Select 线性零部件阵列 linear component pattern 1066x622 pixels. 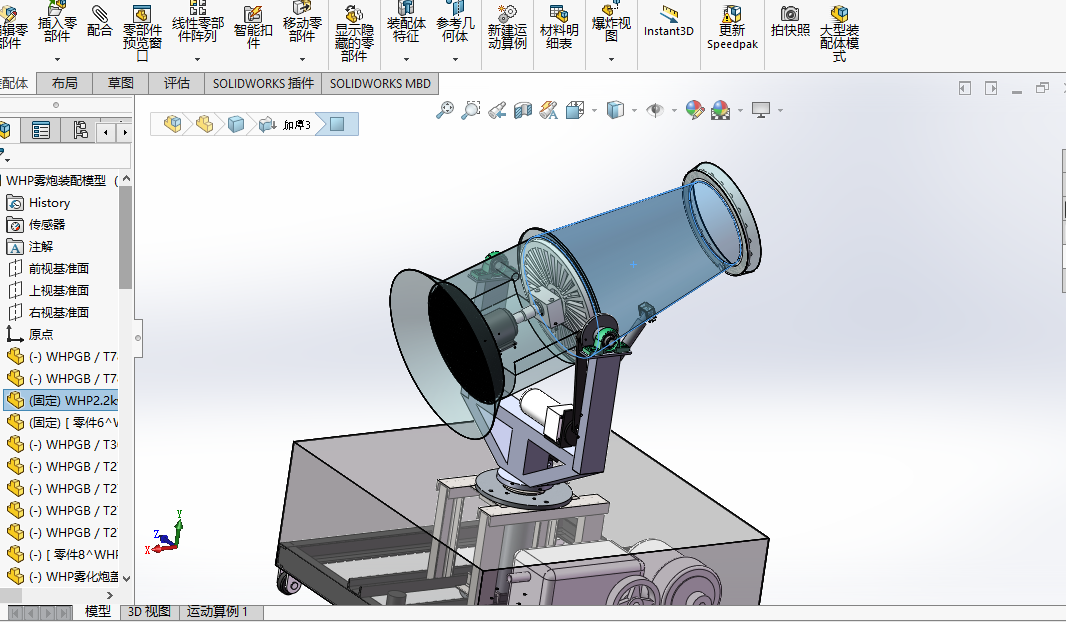[x=198, y=24]
